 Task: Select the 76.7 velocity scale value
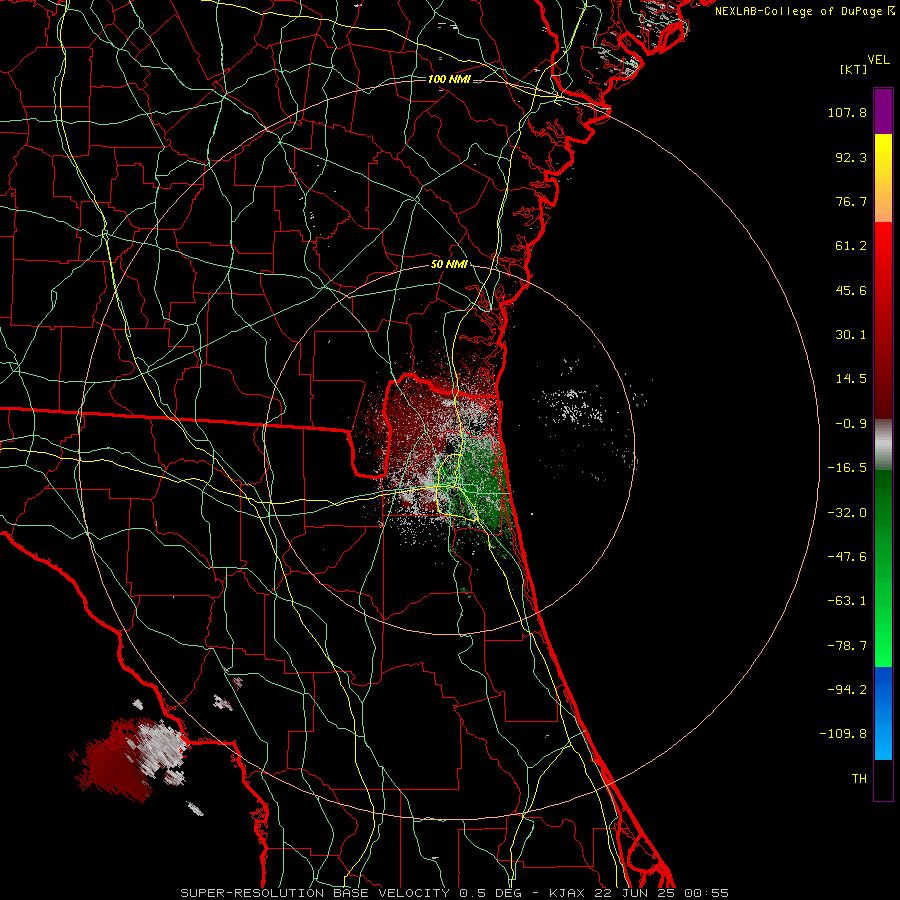[x=851, y=201]
